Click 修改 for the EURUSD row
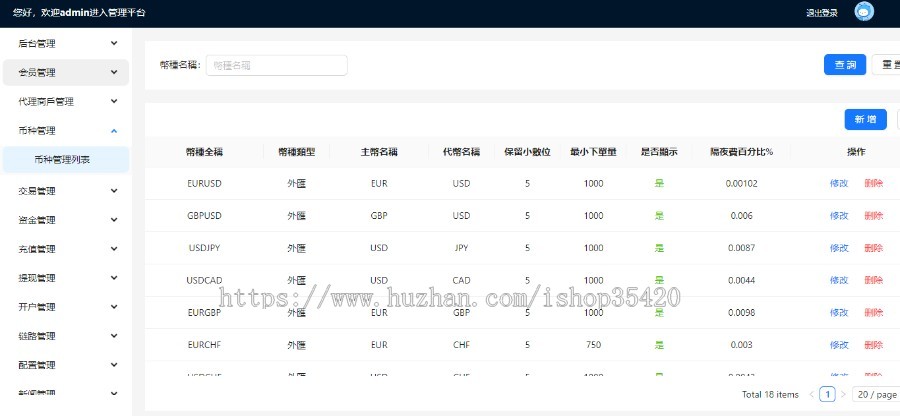 (x=839, y=184)
